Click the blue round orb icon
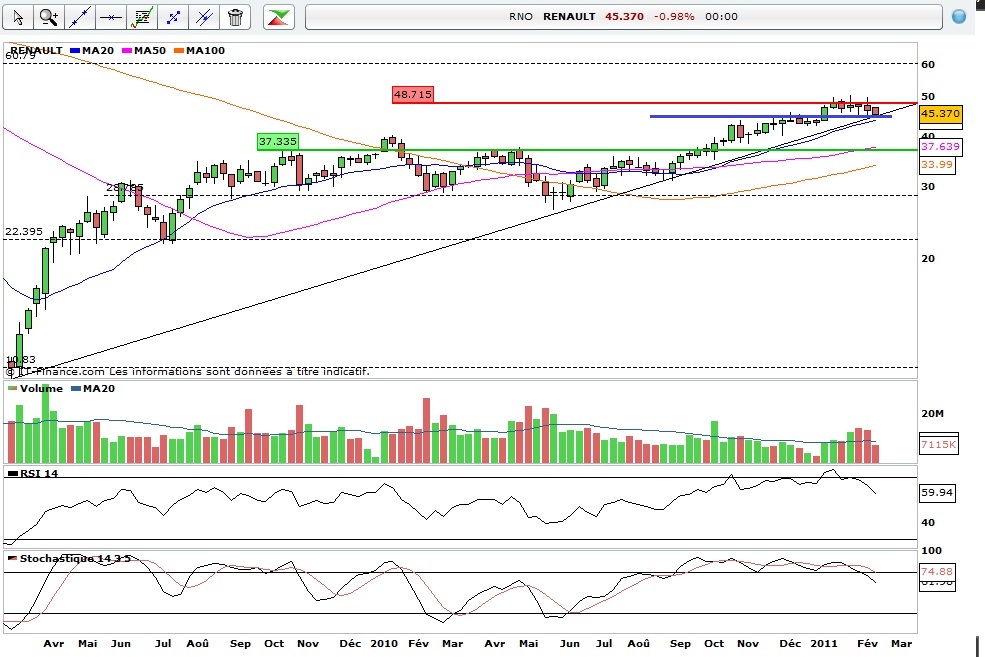985x657 pixels. click(959, 16)
